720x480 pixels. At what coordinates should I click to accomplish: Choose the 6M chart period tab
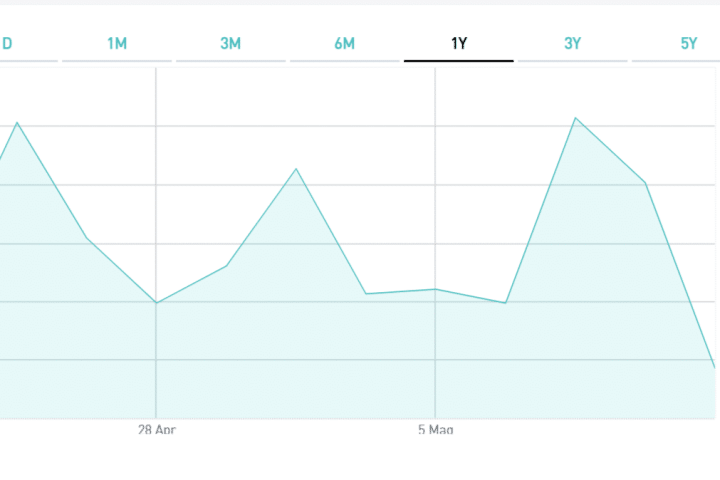point(345,43)
